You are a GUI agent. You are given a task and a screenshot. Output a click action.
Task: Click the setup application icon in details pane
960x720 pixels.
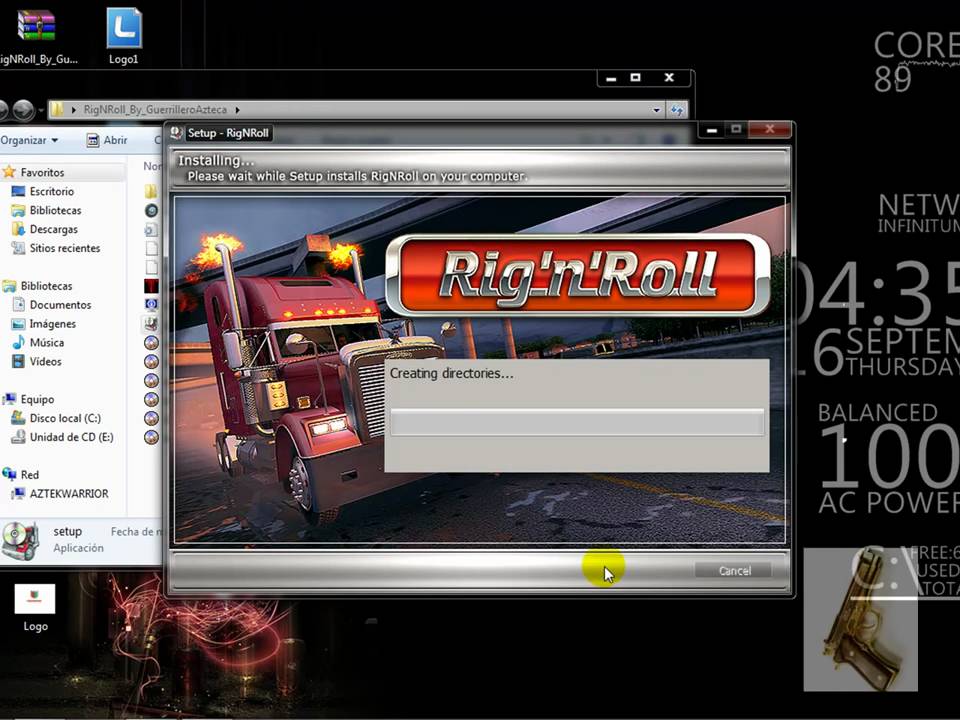point(21,541)
